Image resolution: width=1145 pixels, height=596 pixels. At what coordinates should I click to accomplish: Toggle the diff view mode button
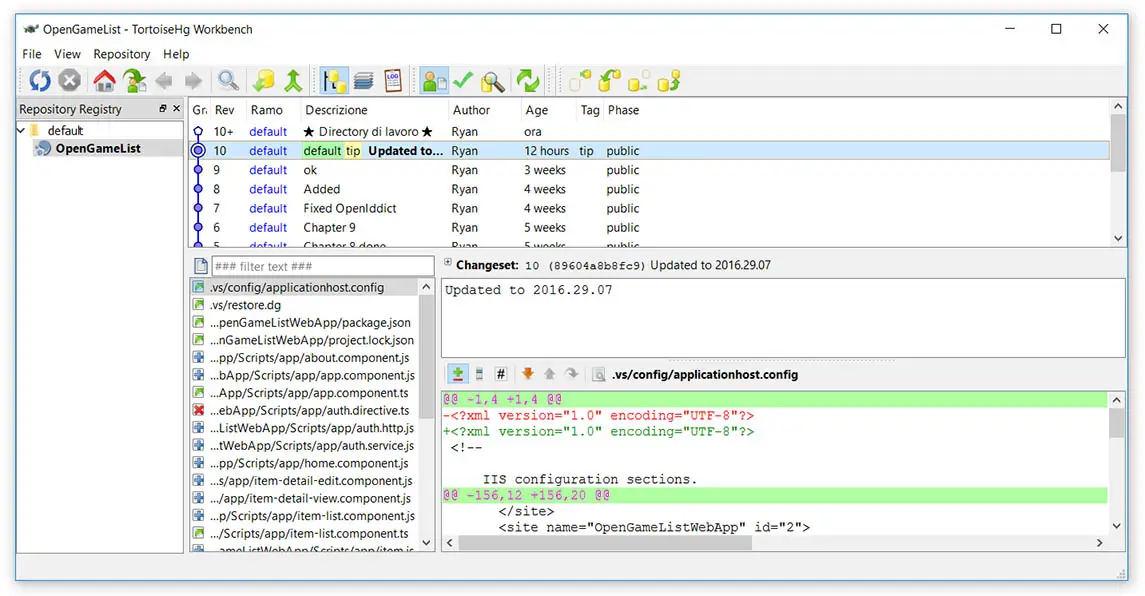point(458,374)
